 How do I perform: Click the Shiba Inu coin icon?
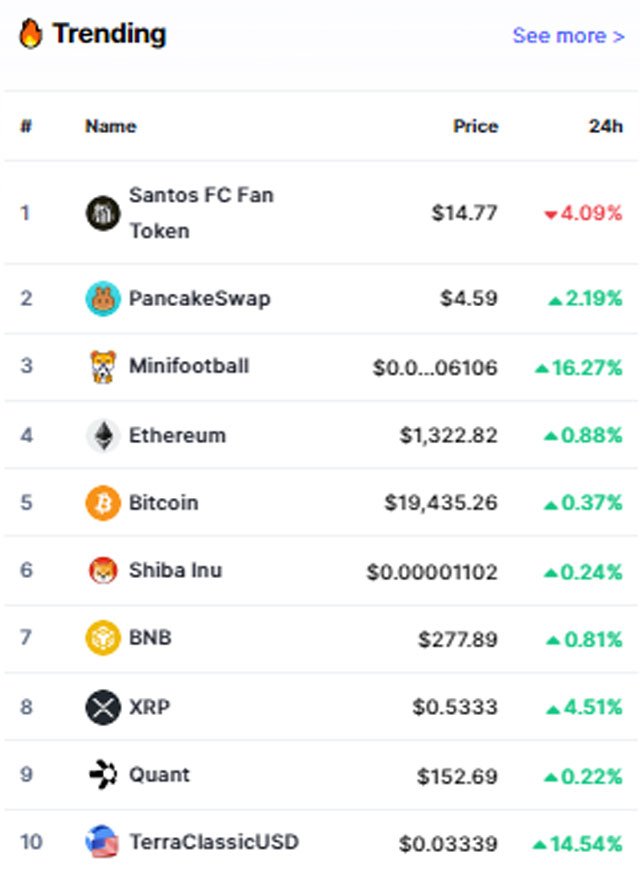click(x=103, y=570)
